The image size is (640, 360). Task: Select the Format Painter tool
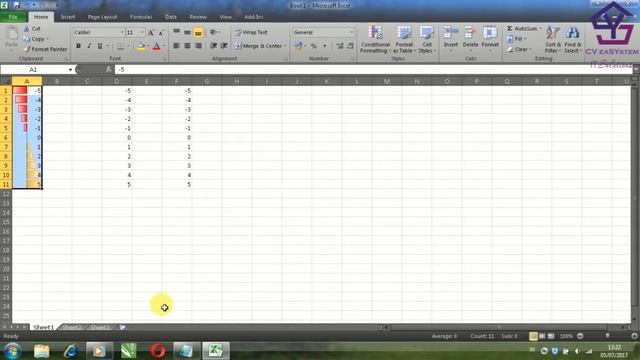click(45, 49)
